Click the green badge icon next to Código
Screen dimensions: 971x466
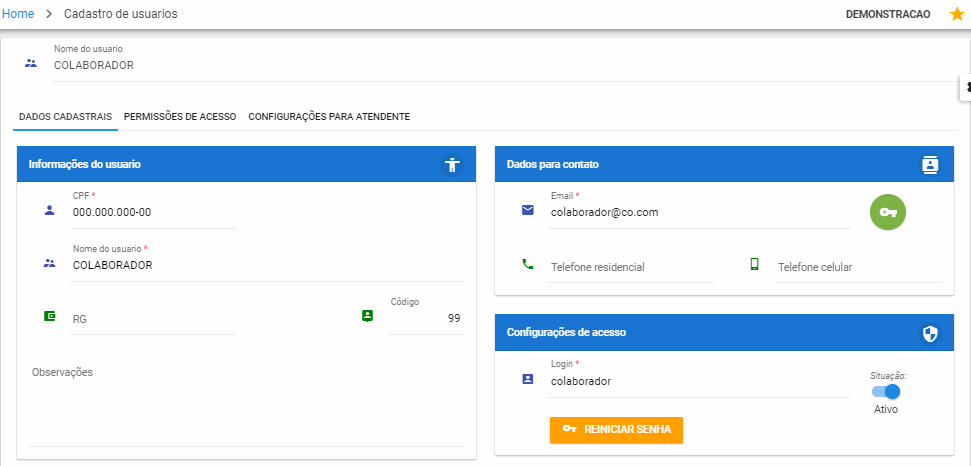click(367, 316)
